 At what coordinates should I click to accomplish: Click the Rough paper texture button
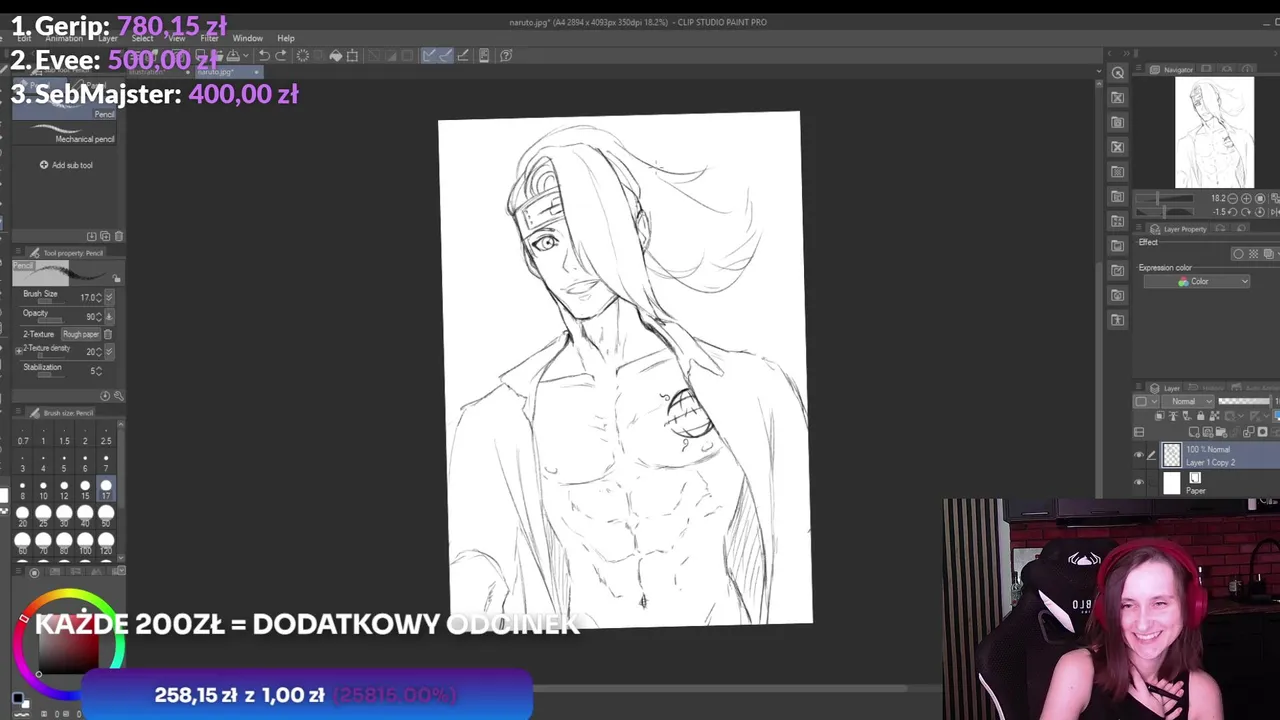coord(81,334)
